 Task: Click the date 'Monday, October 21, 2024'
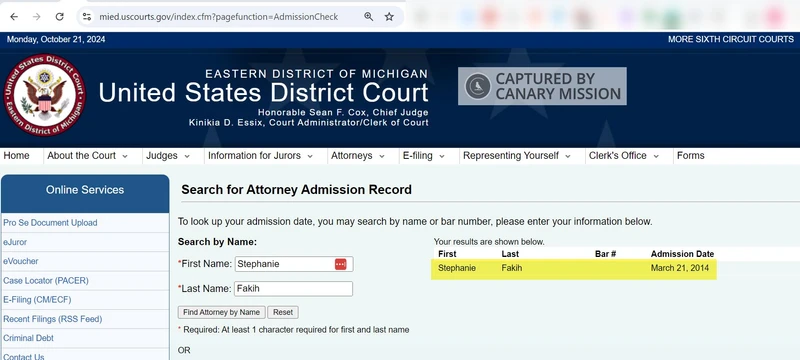coord(56,39)
